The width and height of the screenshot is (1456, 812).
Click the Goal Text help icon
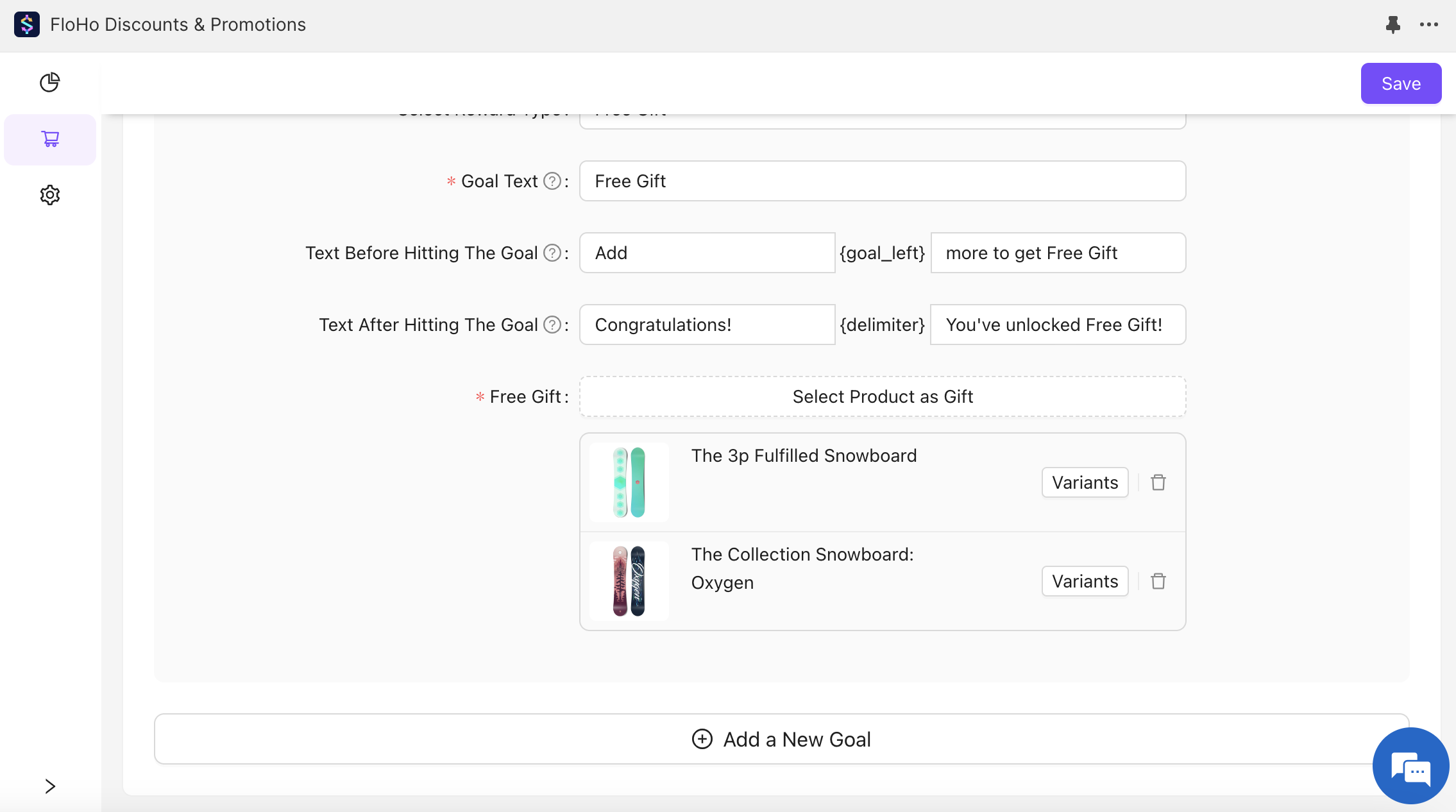tap(552, 182)
